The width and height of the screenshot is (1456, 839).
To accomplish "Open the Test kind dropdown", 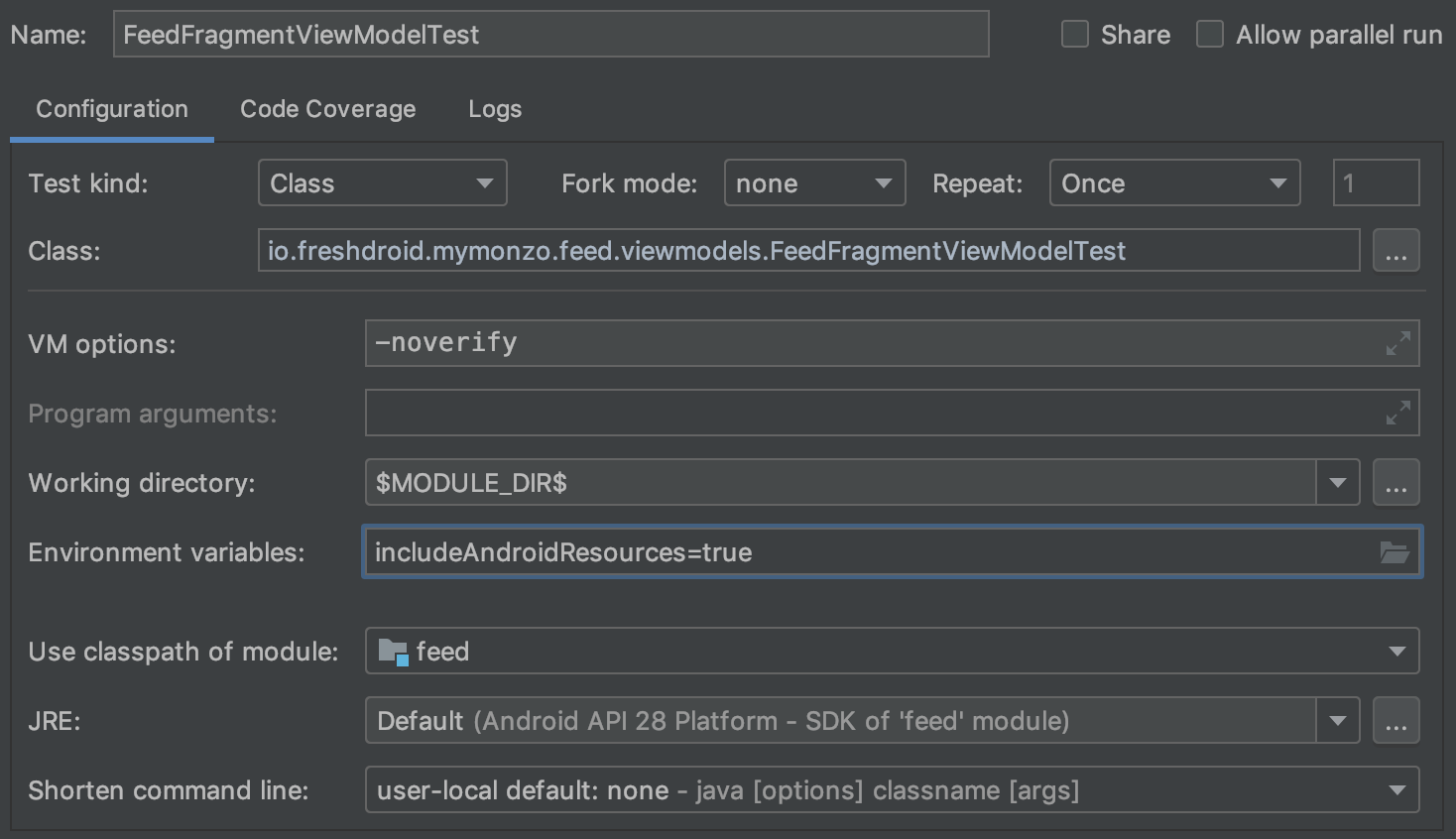I will coord(382,183).
